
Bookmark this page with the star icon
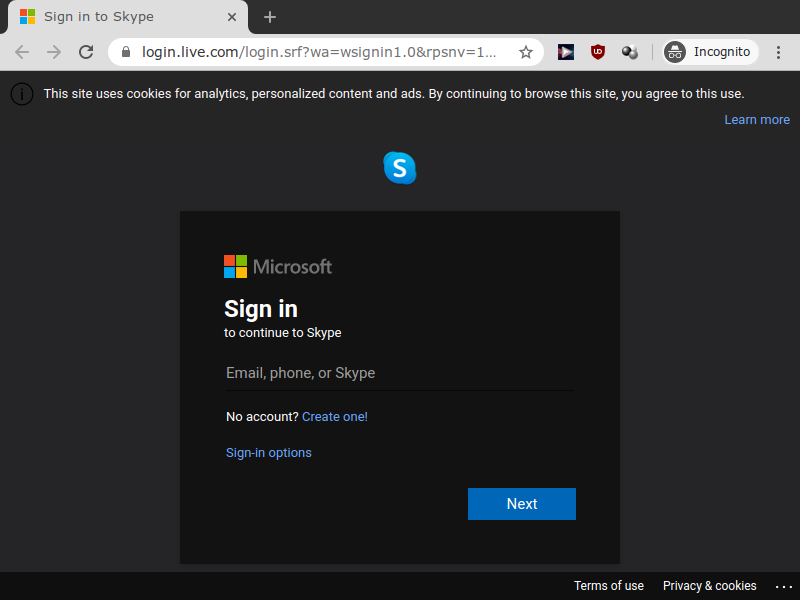tap(526, 52)
